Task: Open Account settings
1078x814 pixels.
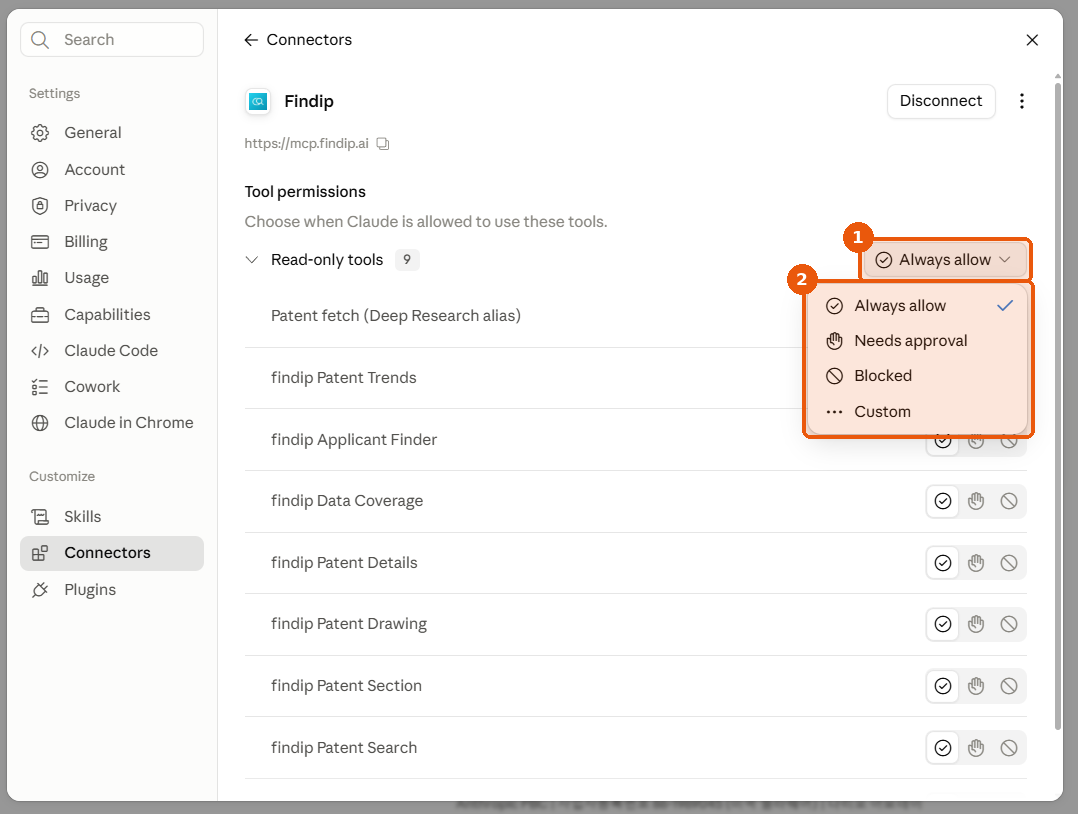Action: click(112, 169)
